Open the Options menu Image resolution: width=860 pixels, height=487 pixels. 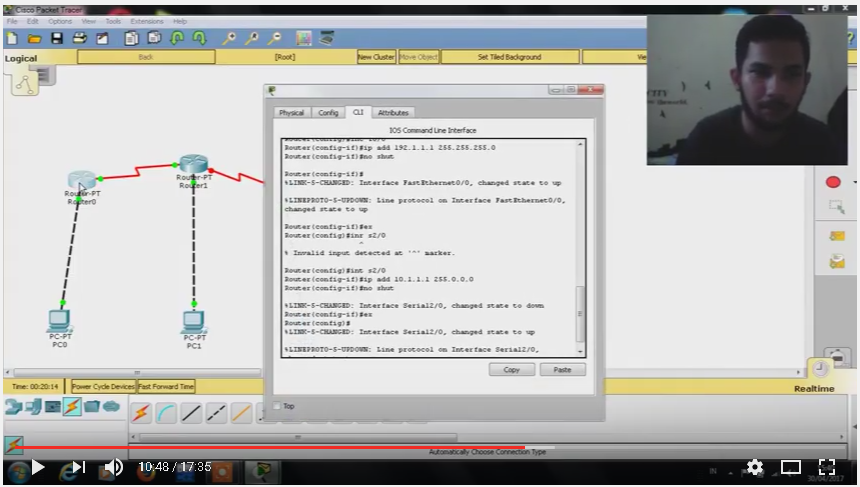pyautogui.click(x=60, y=21)
